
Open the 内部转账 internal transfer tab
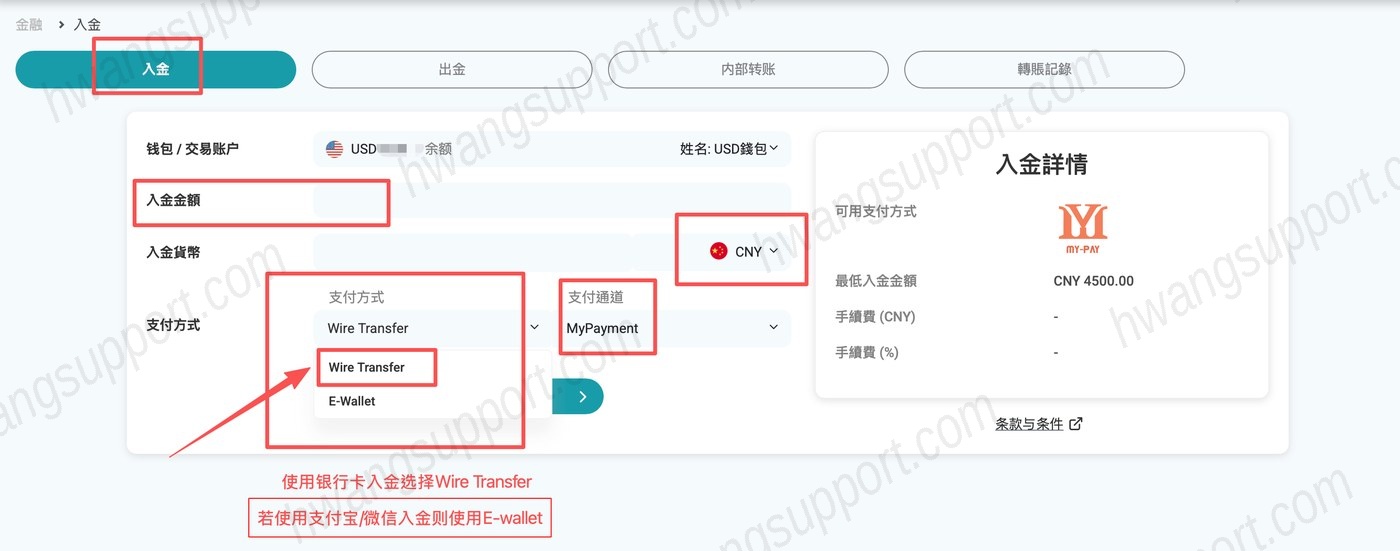coord(748,70)
